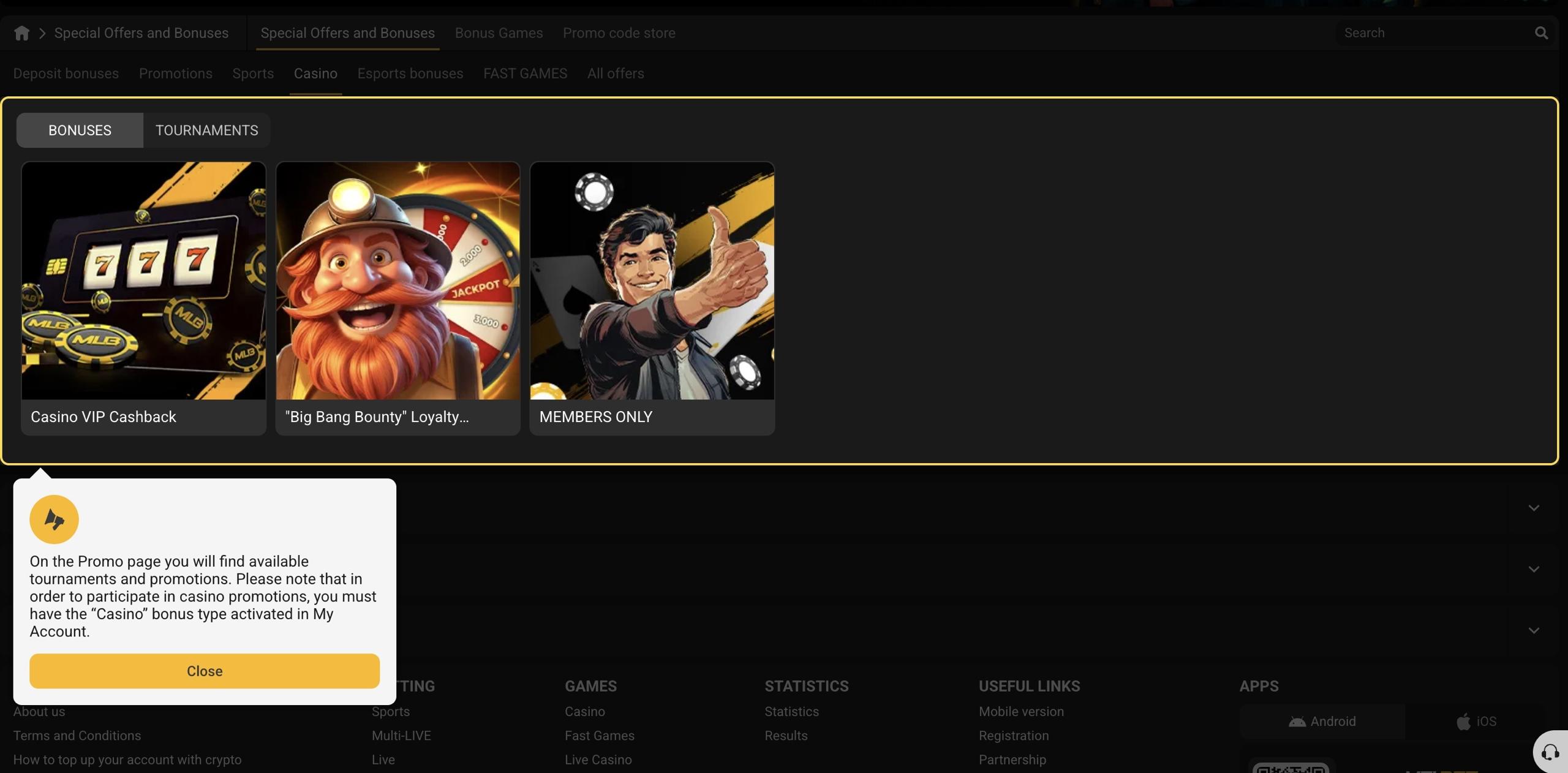Viewport: 1568px width, 773px height.
Task: Select the Casino category tab
Action: coord(315,74)
